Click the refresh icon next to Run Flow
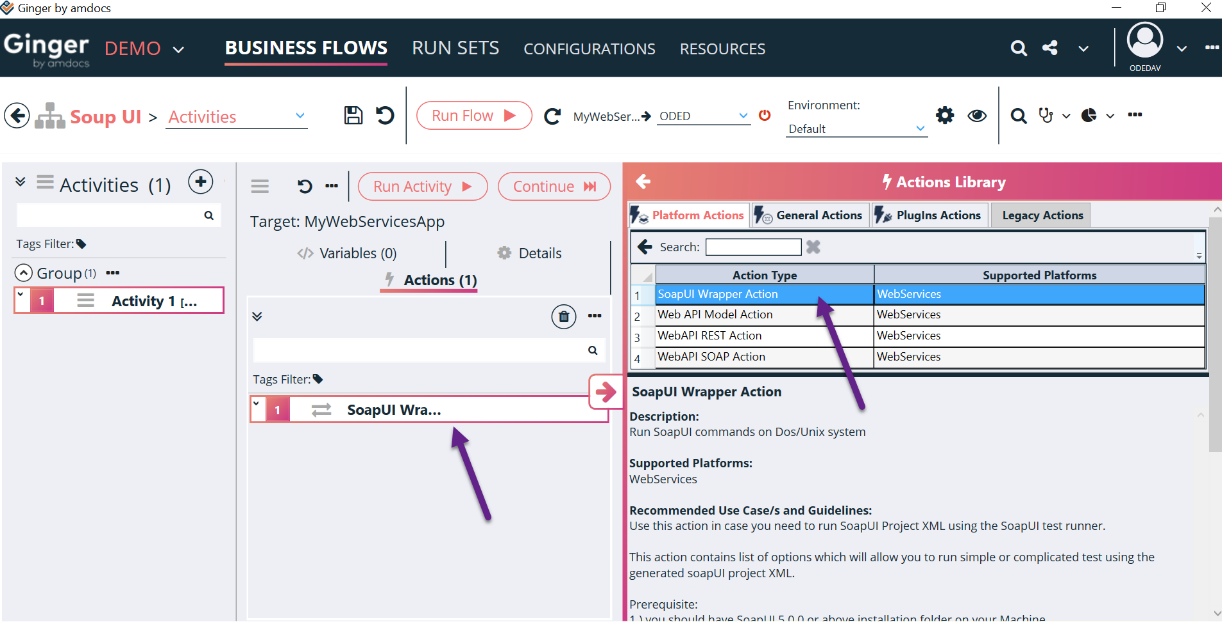 (x=552, y=116)
